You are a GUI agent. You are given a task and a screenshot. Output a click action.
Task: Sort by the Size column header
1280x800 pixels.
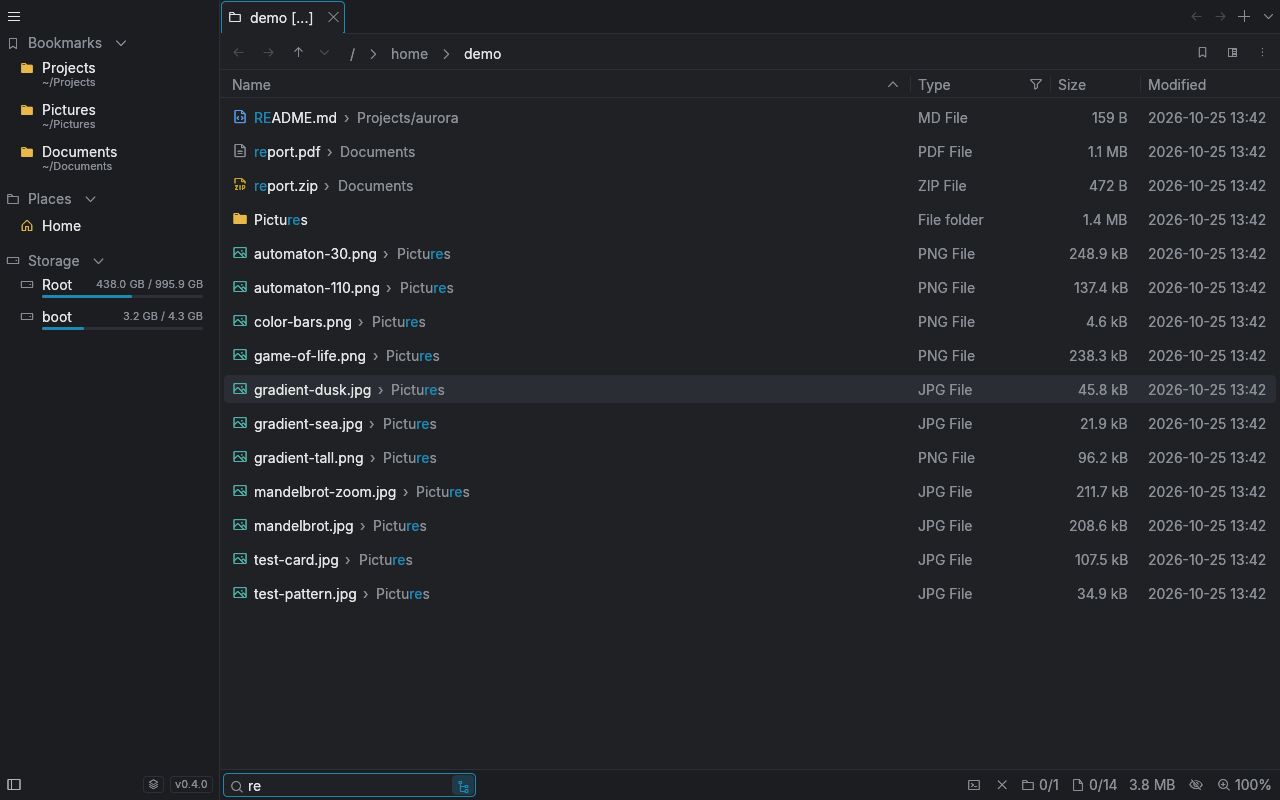[x=1095, y=85]
